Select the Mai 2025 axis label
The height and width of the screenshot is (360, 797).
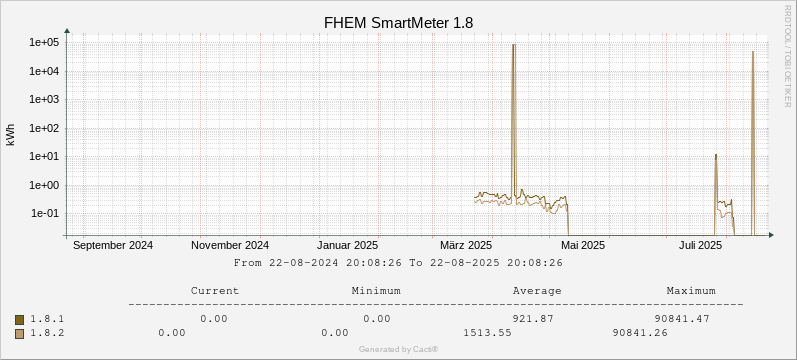(x=583, y=245)
